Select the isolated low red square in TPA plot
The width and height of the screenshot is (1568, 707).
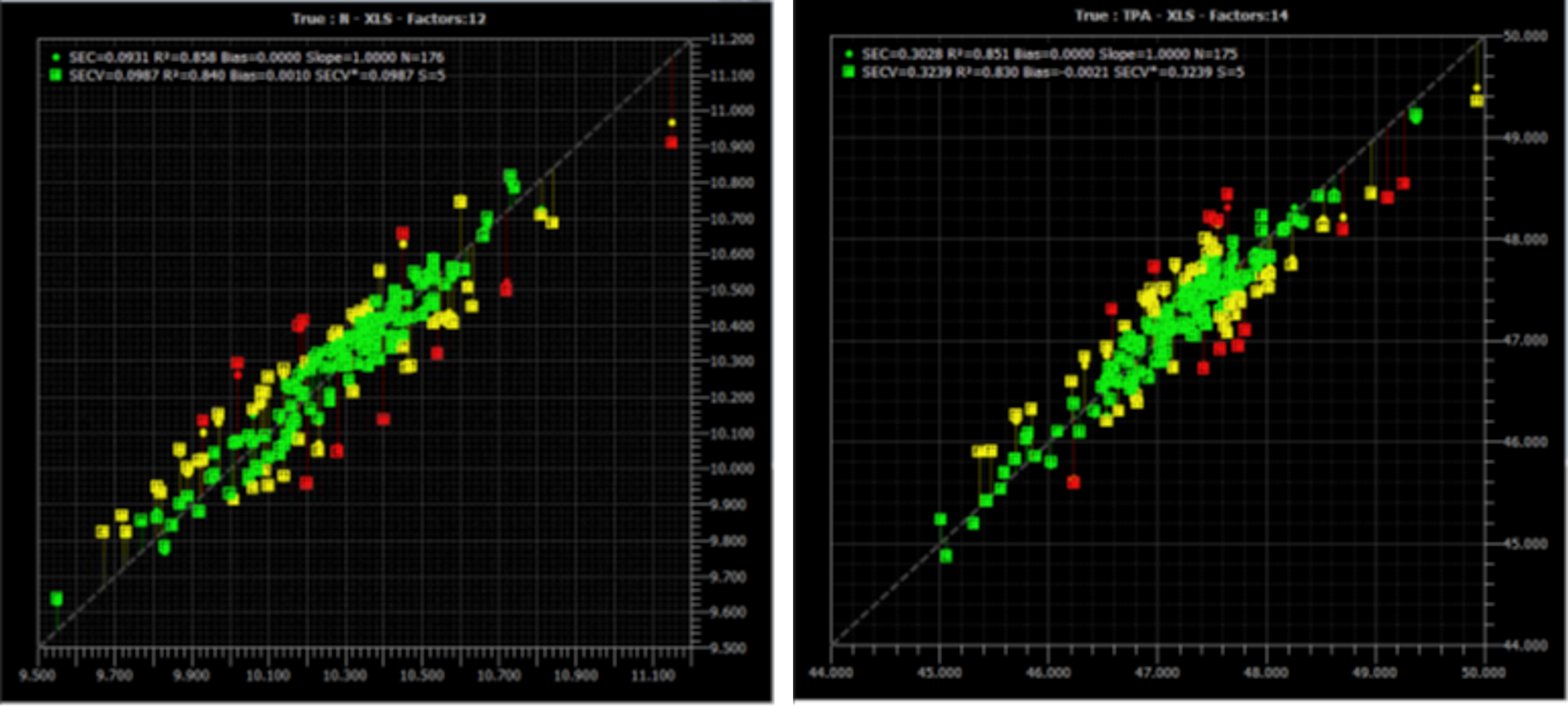click(1073, 482)
